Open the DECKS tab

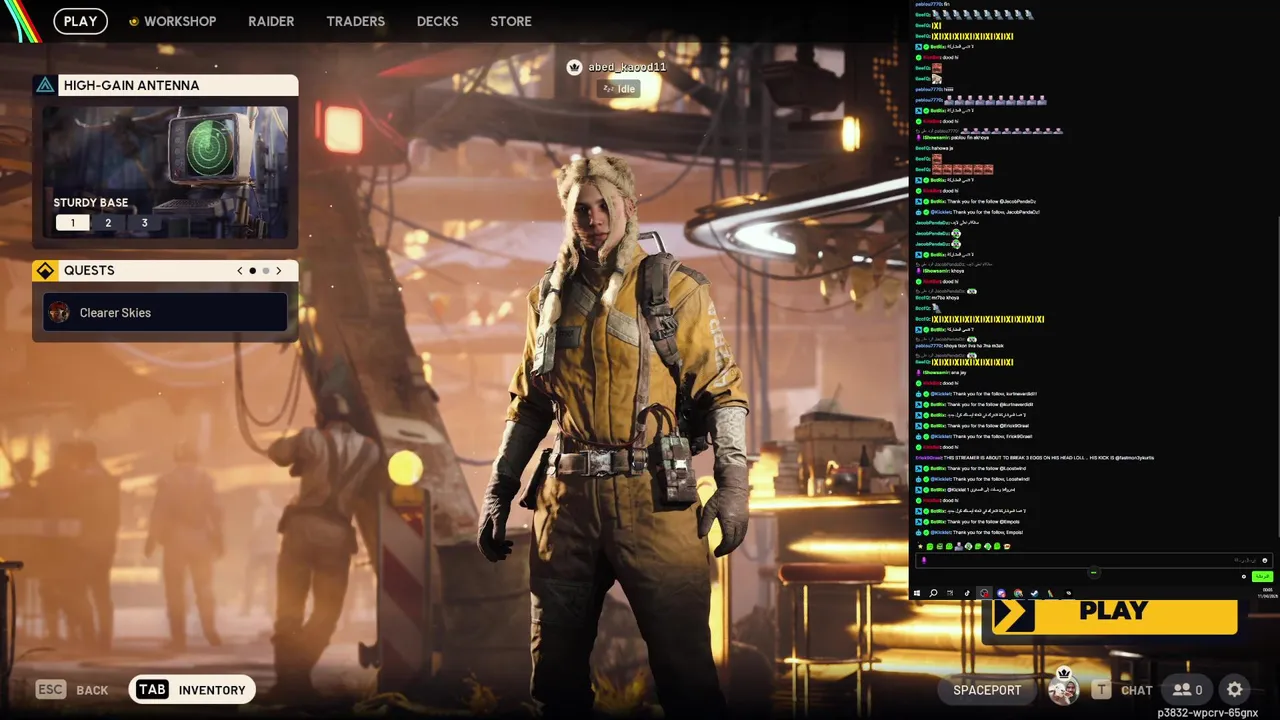click(x=437, y=21)
